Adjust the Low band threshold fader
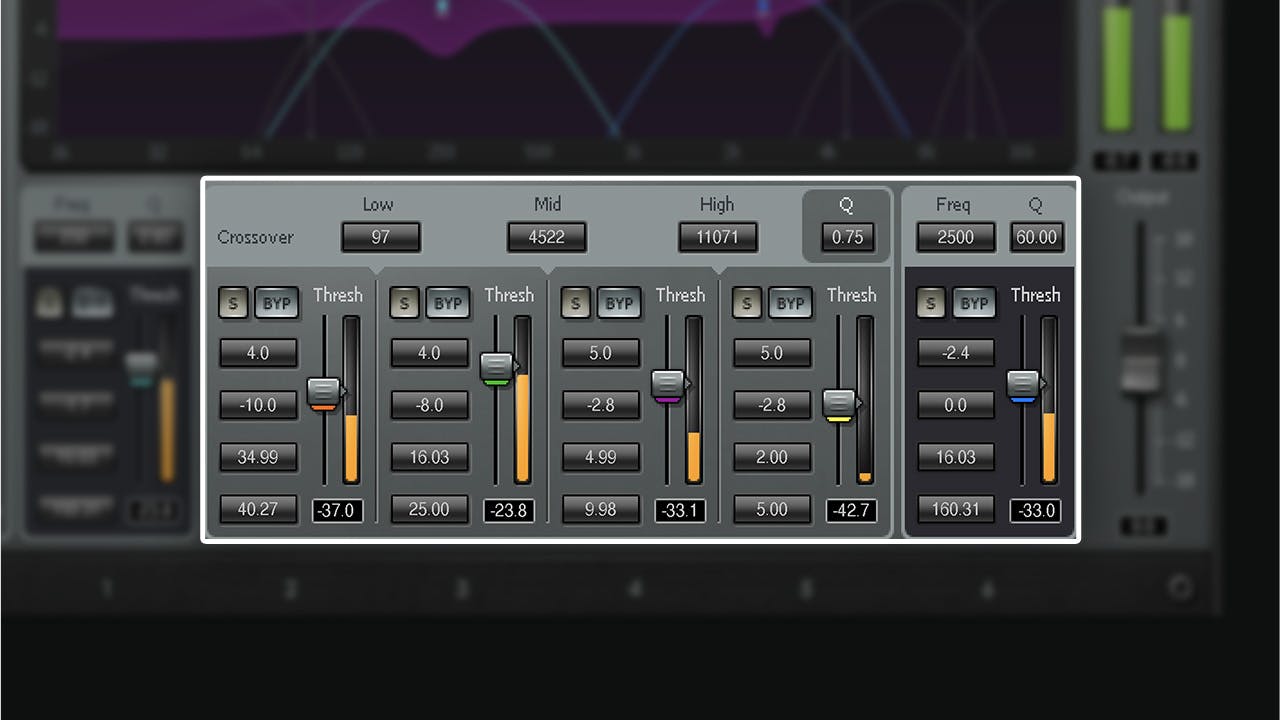 tap(325, 390)
